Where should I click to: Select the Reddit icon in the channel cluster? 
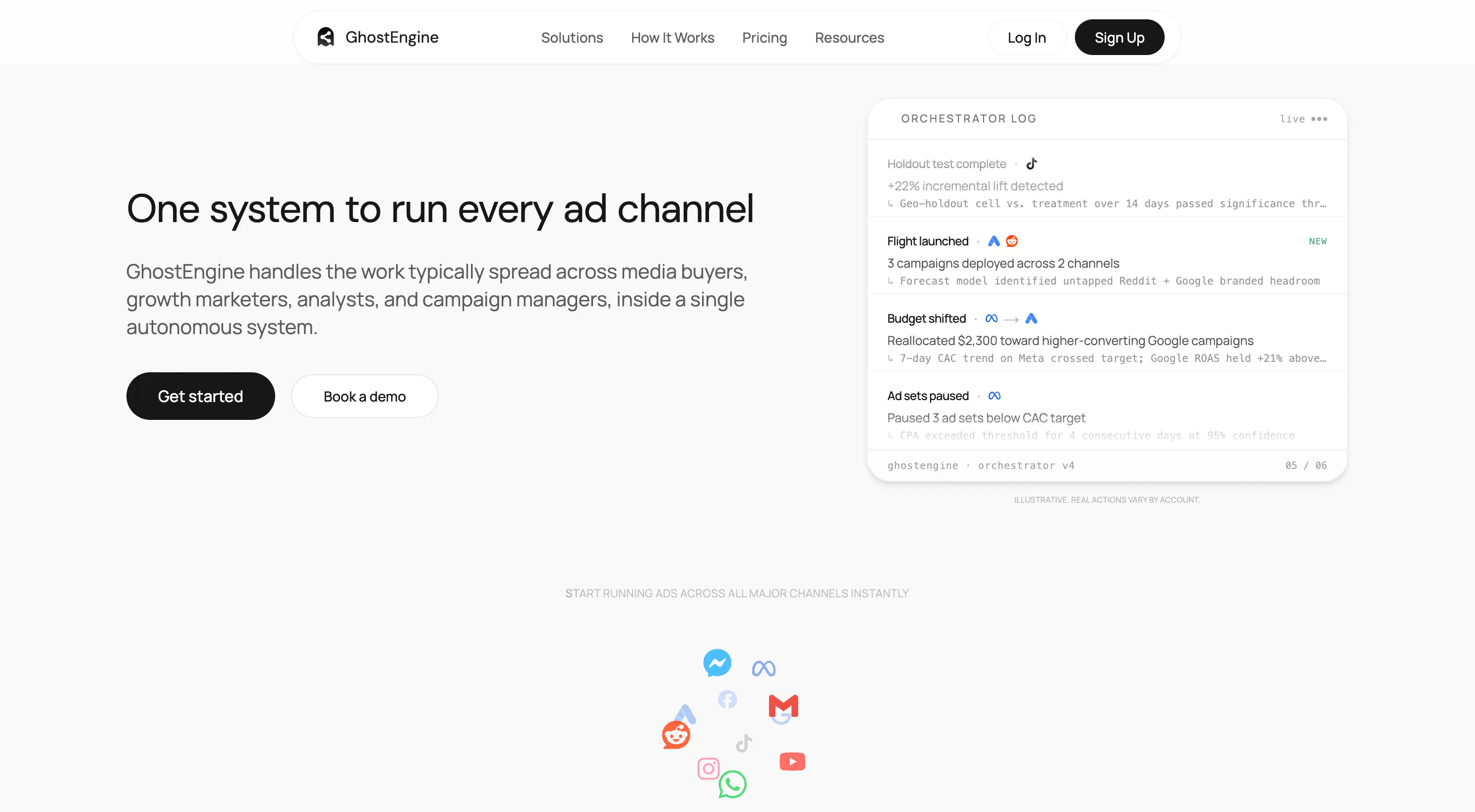[676, 735]
